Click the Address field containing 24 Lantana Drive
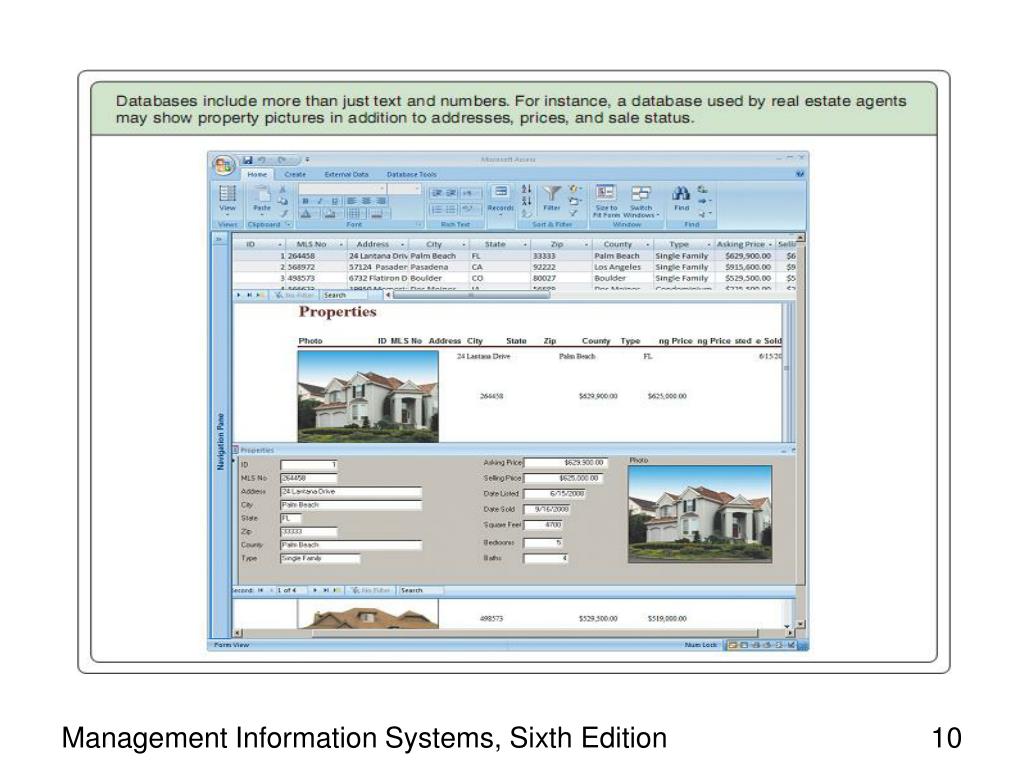Image resolution: width=1024 pixels, height=768 pixels. [351, 492]
